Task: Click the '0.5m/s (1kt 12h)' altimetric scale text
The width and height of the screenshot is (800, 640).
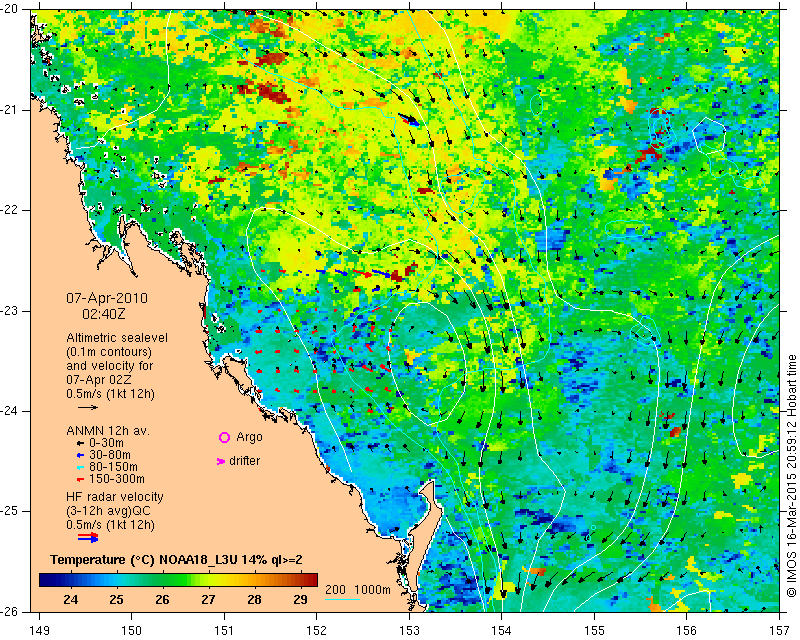Action: click(x=110, y=393)
